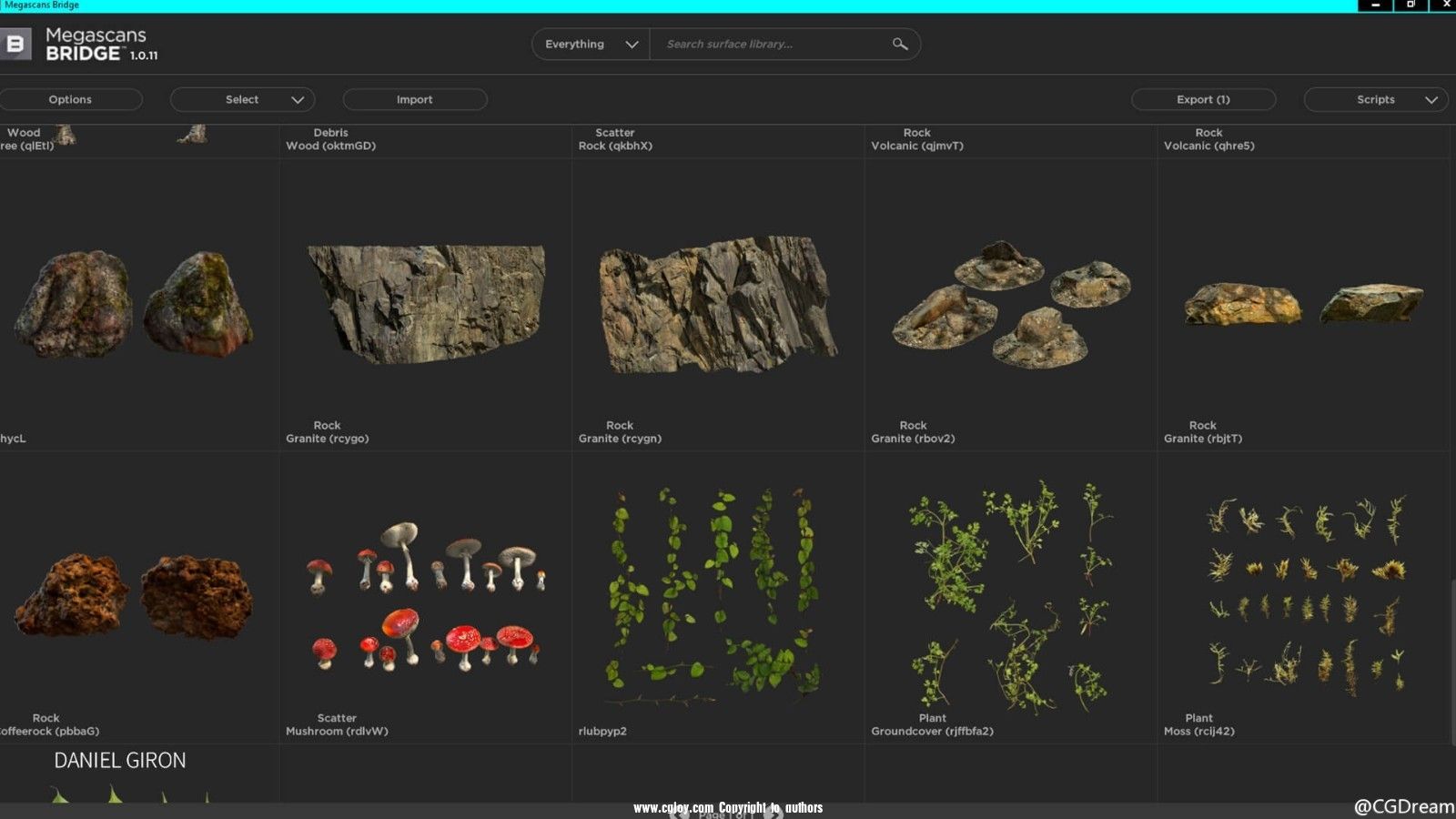This screenshot has height=819, width=1456.
Task: Select the Rock Granite (rbjtT) thumbnail
Action: (1303, 304)
